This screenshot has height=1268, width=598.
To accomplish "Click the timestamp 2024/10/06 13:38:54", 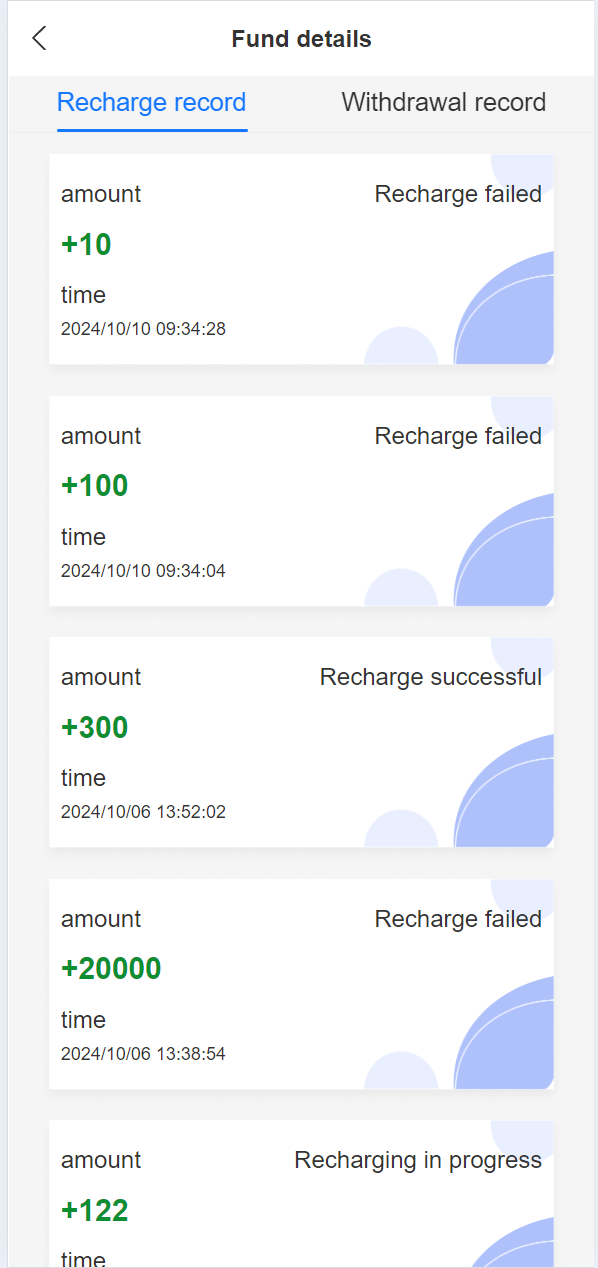I will pyautogui.click(x=143, y=1054).
